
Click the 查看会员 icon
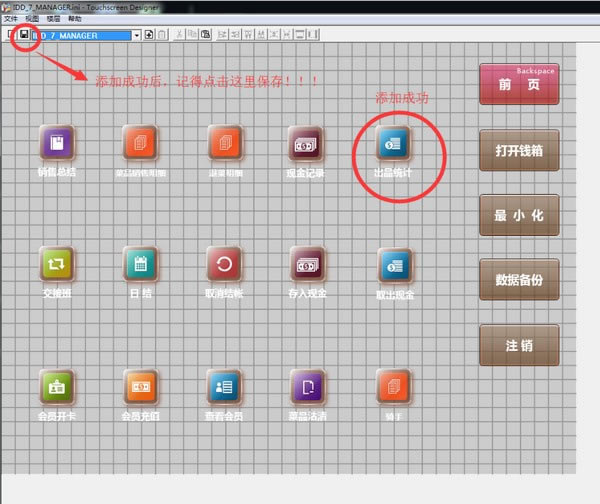[x=224, y=386]
